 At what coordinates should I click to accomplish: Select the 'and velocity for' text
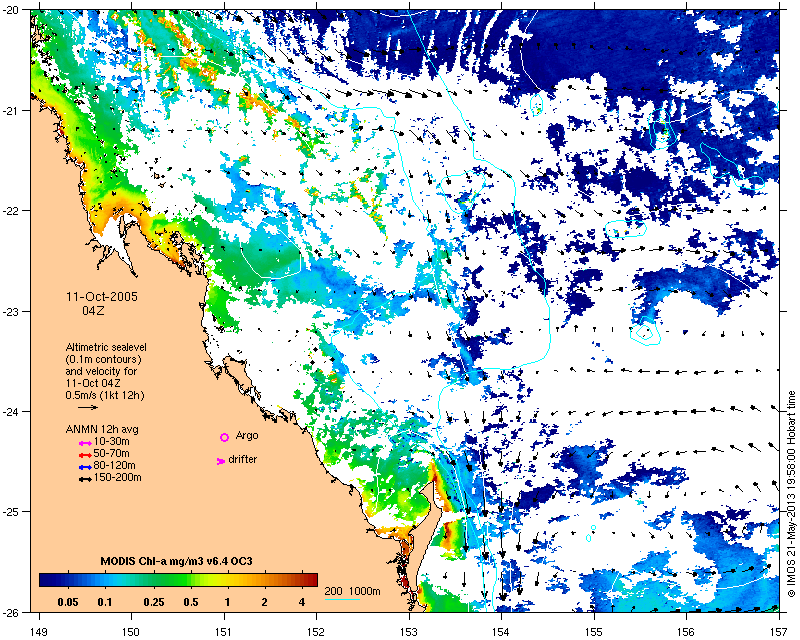[x=101, y=372]
